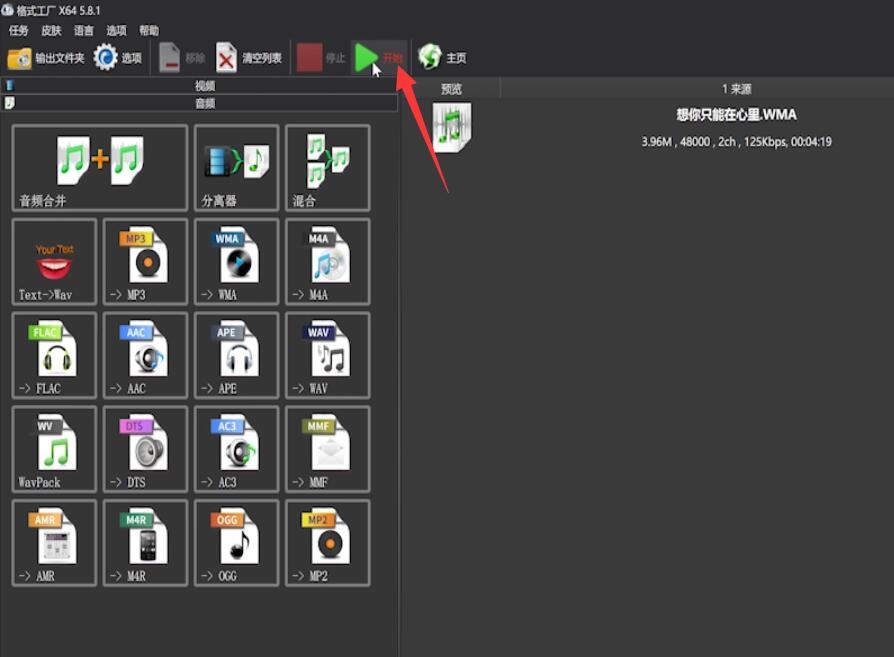The height and width of the screenshot is (657, 894).
Task: Select the OGG output format
Action: click(x=237, y=543)
